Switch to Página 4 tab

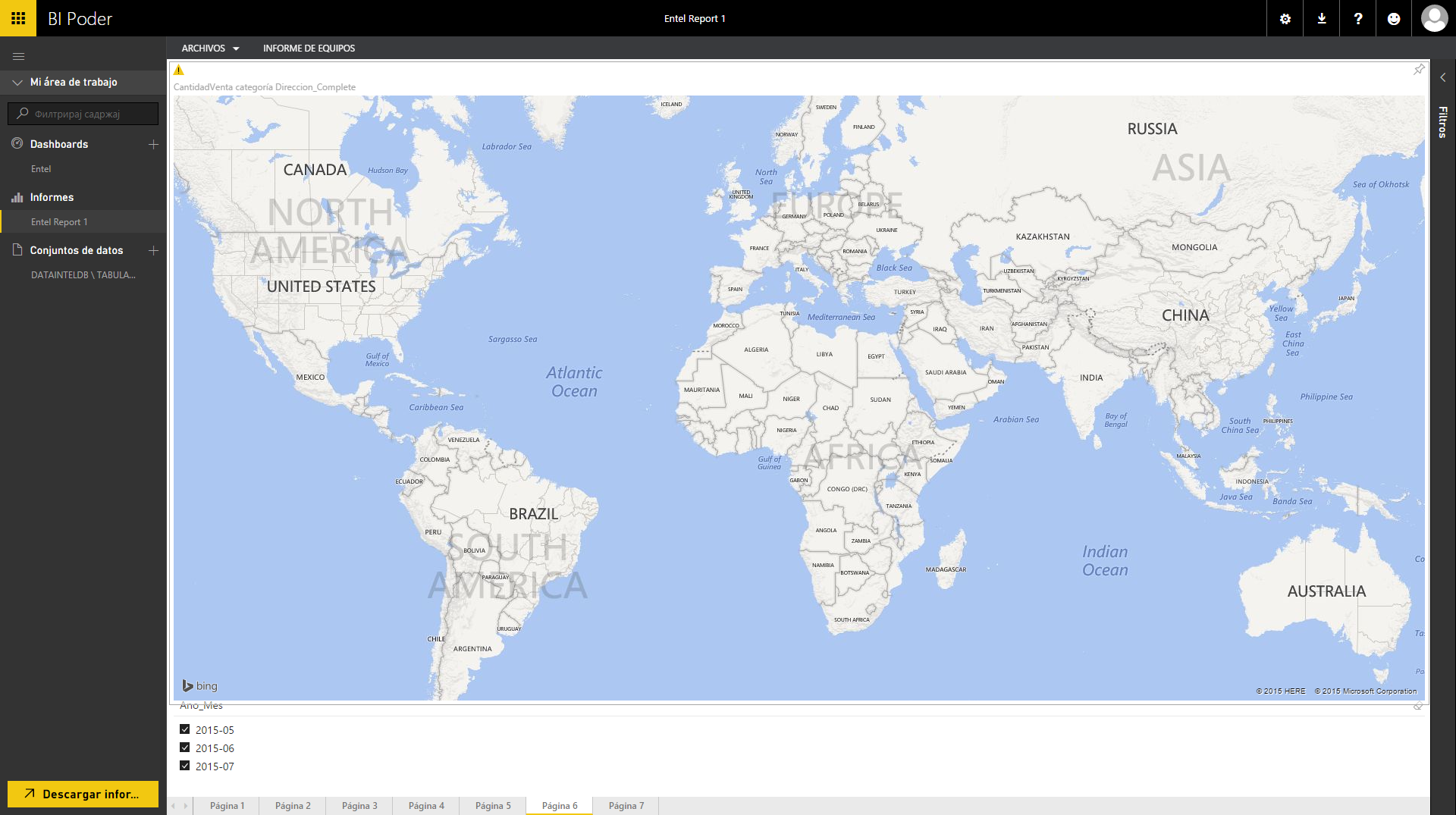[426, 806]
